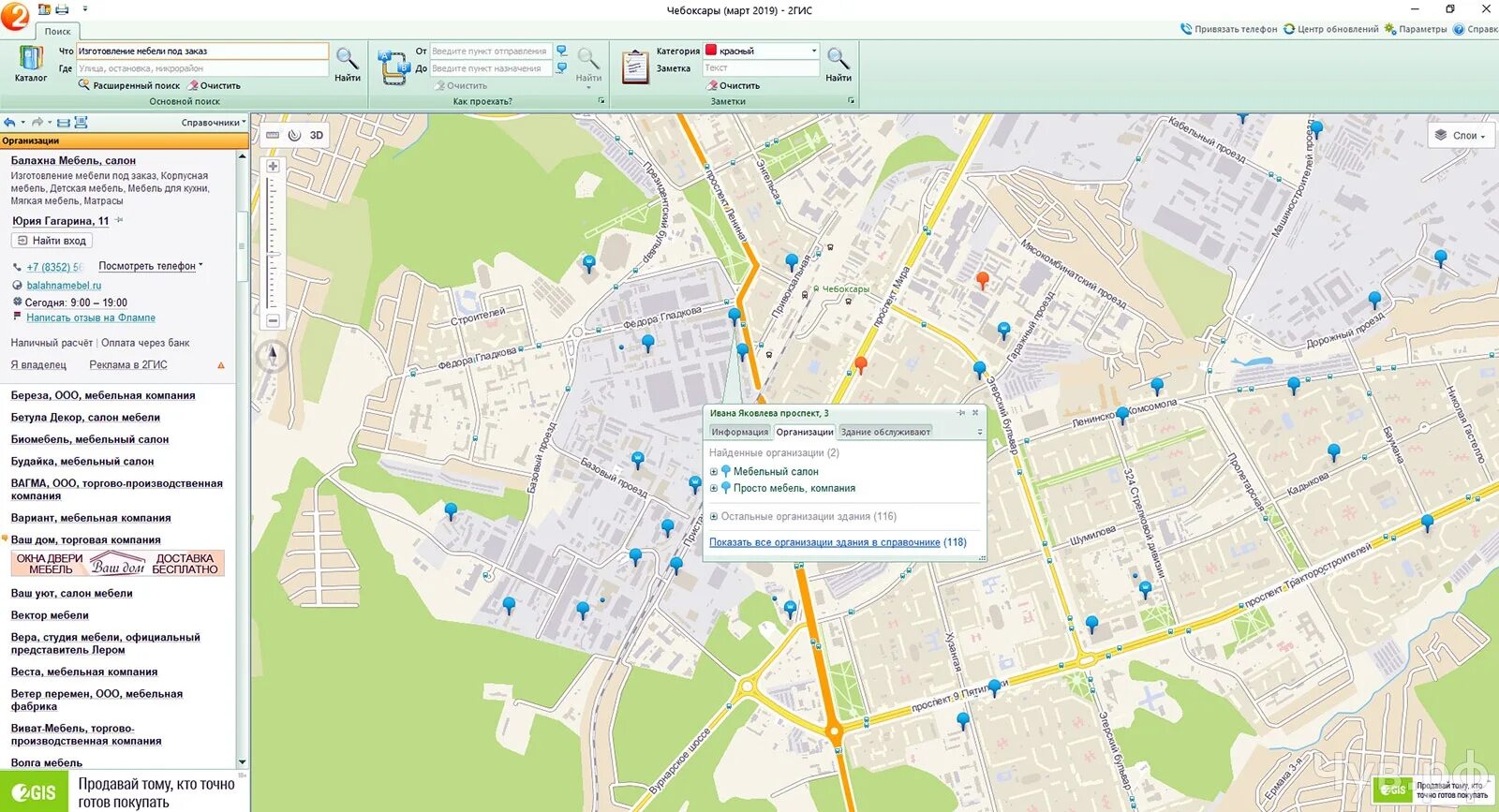The height and width of the screenshot is (812, 1499).
Task: Open Параметры settings
Action: [x=1416, y=29]
